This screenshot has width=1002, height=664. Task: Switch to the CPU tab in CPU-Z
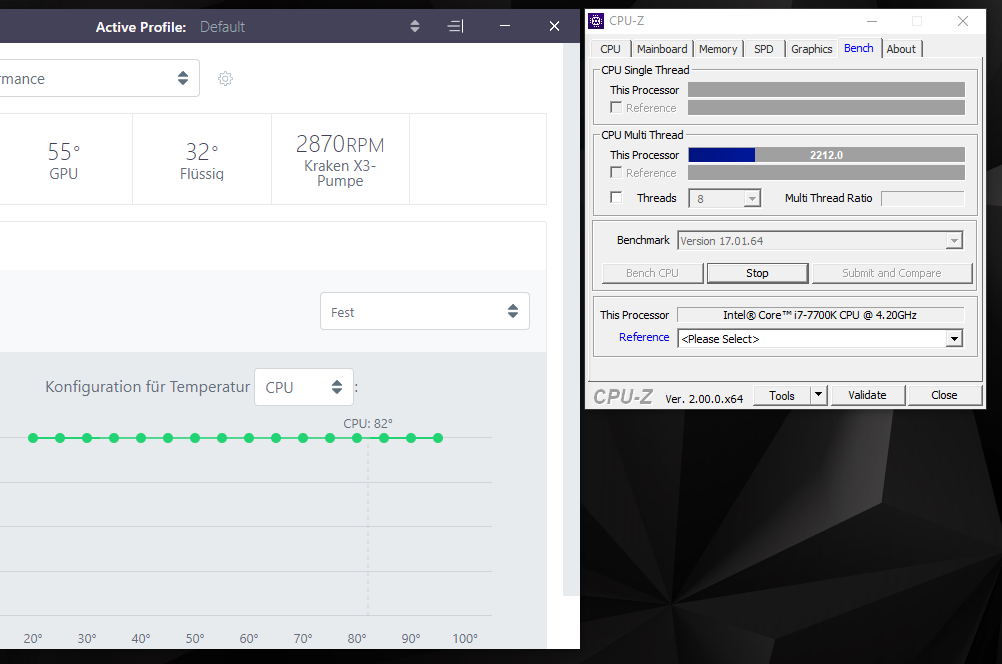(x=610, y=49)
